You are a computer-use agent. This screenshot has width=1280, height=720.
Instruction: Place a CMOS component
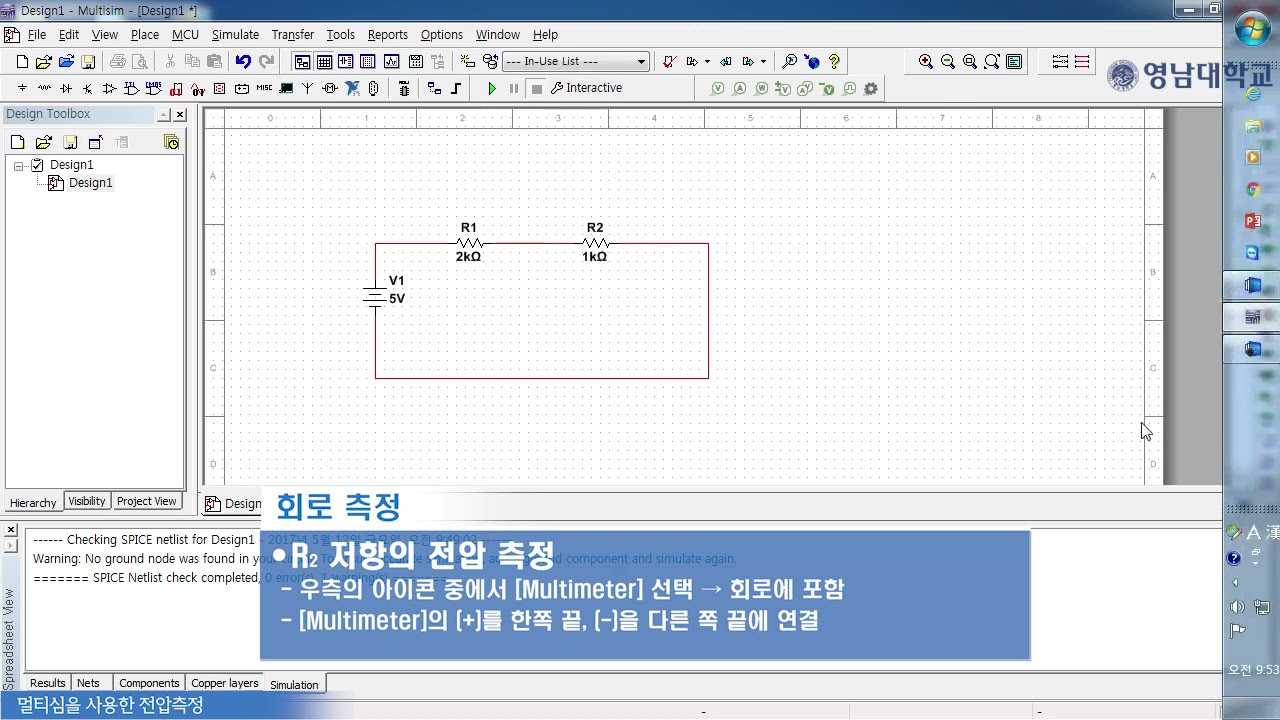[154, 88]
